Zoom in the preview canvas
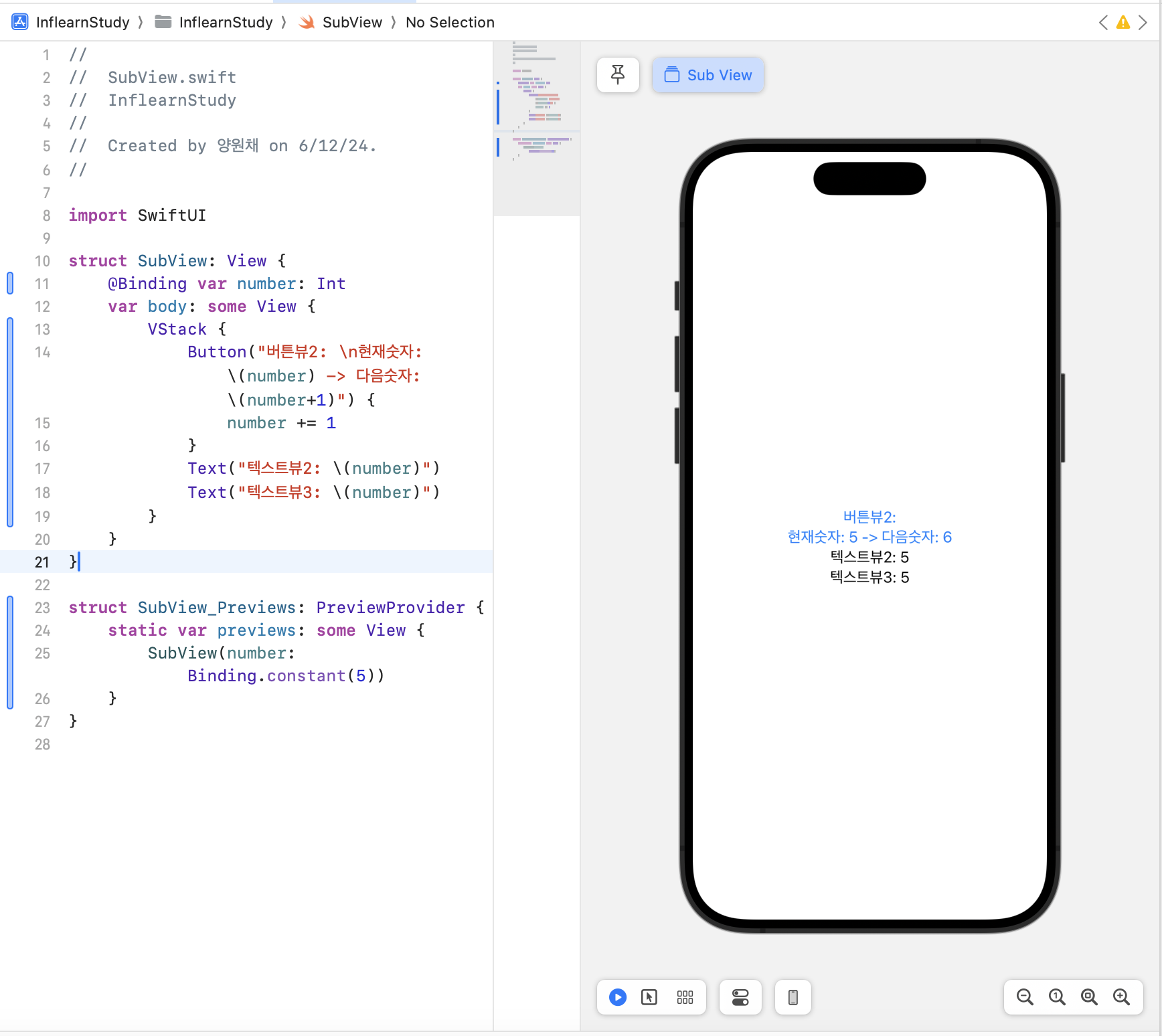This screenshot has width=1162, height=1036. pos(1121,997)
